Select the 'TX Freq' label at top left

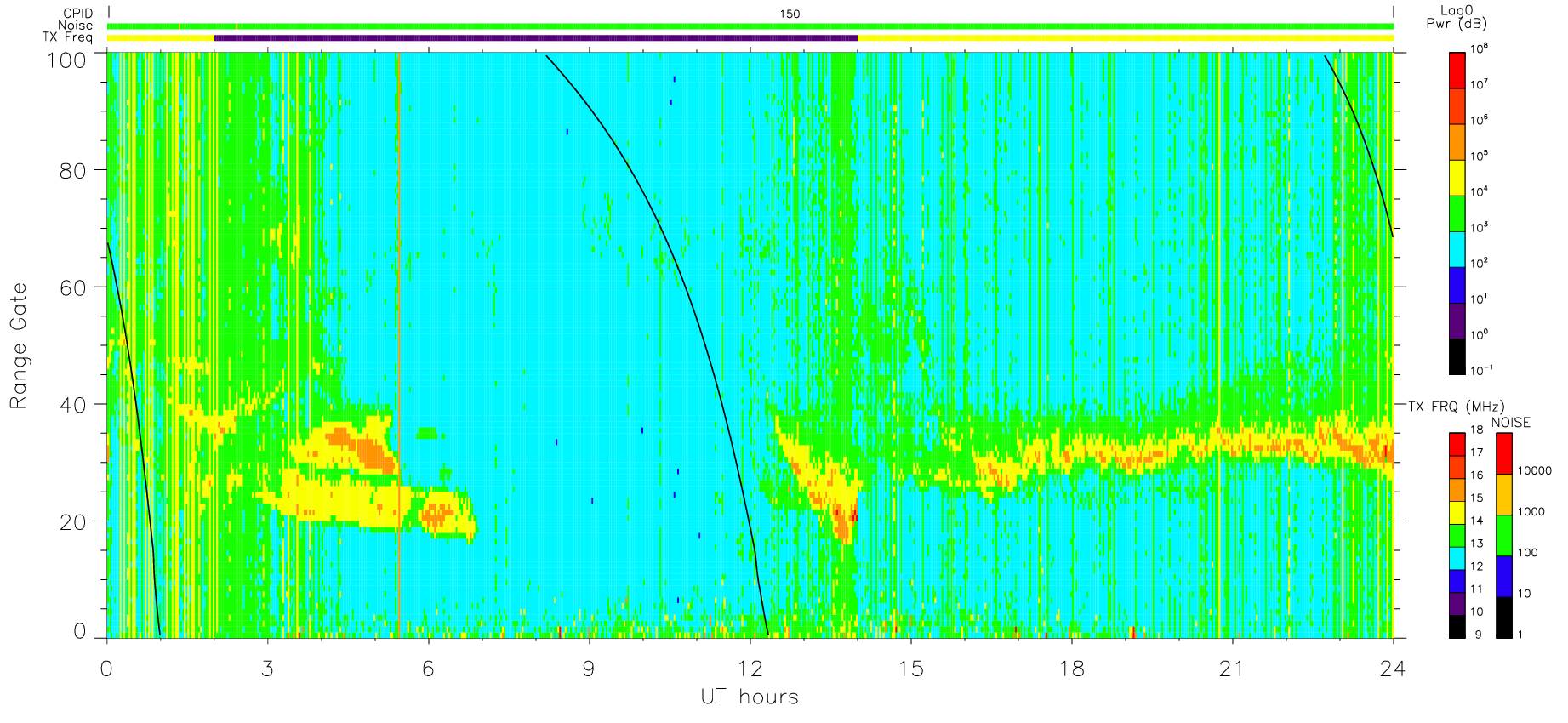tap(68, 37)
